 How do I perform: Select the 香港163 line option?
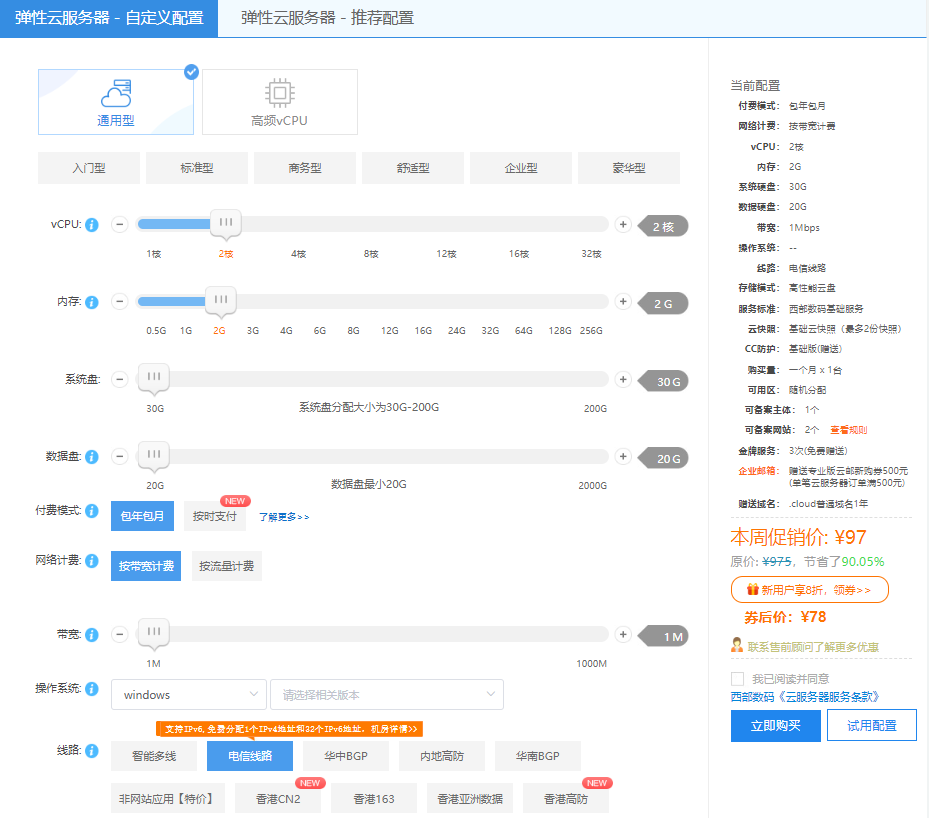pos(374,798)
